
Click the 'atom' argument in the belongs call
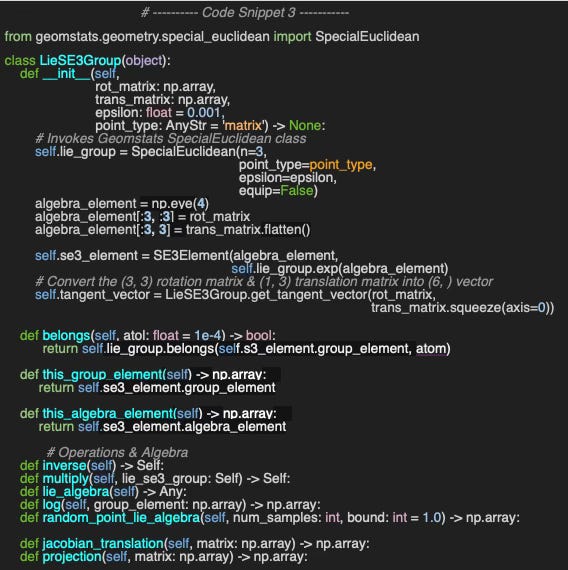431,349
